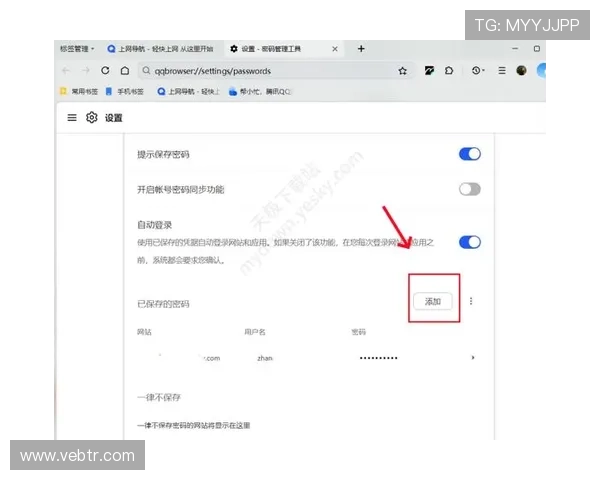600x480 pixels.
Task: Open the 标签管理 dropdown
Action: click(x=77, y=49)
